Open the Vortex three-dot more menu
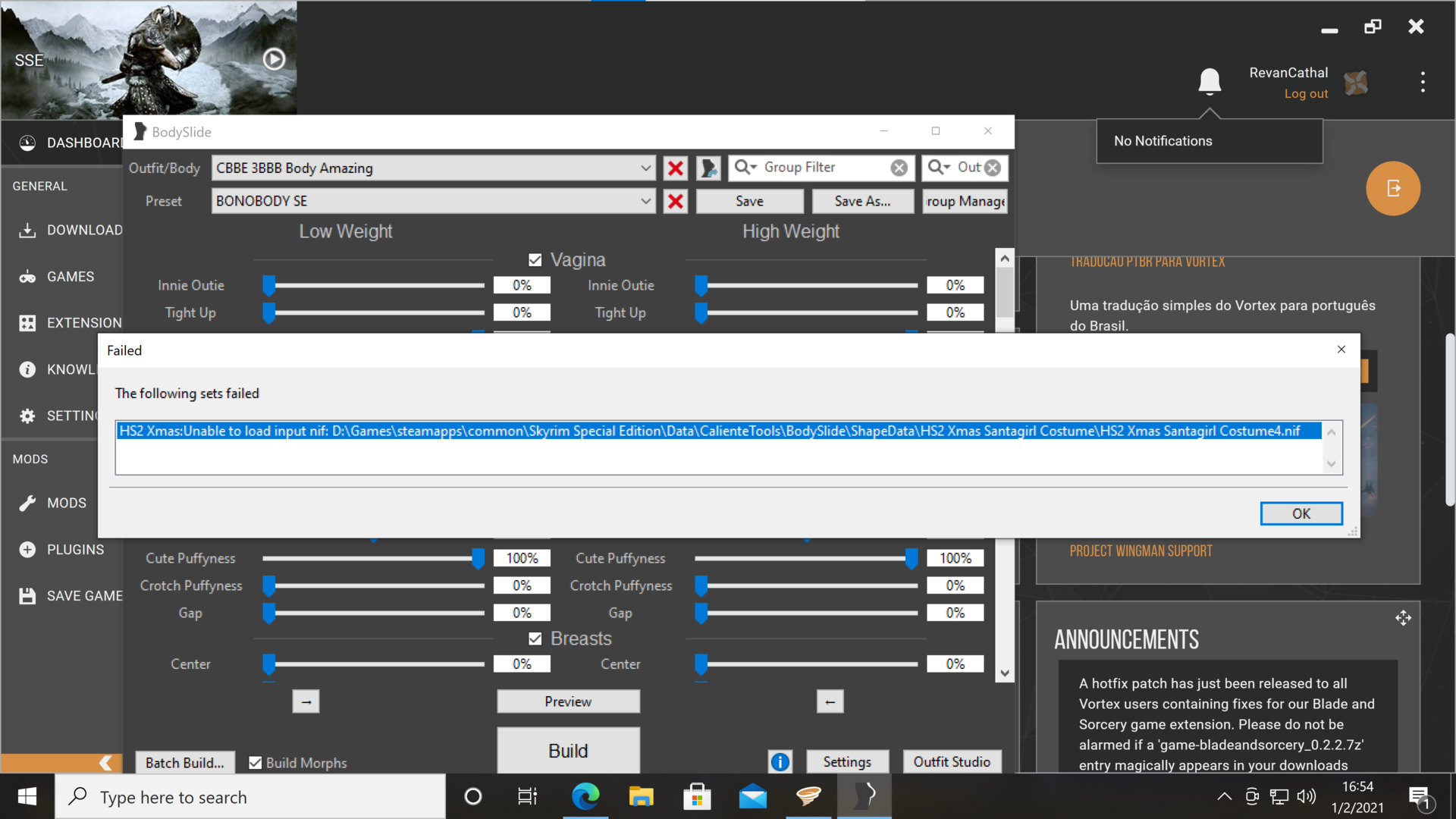The image size is (1456, 819). (1423, 82)
